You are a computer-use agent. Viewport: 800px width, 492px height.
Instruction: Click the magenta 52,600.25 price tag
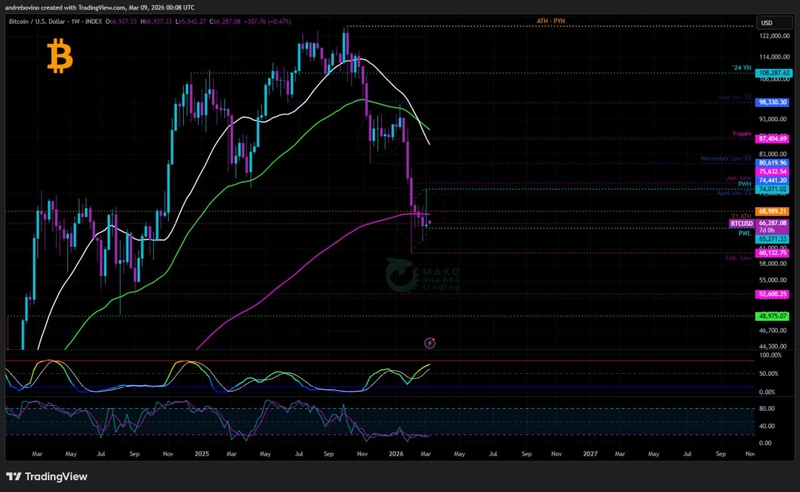point(773,294)
